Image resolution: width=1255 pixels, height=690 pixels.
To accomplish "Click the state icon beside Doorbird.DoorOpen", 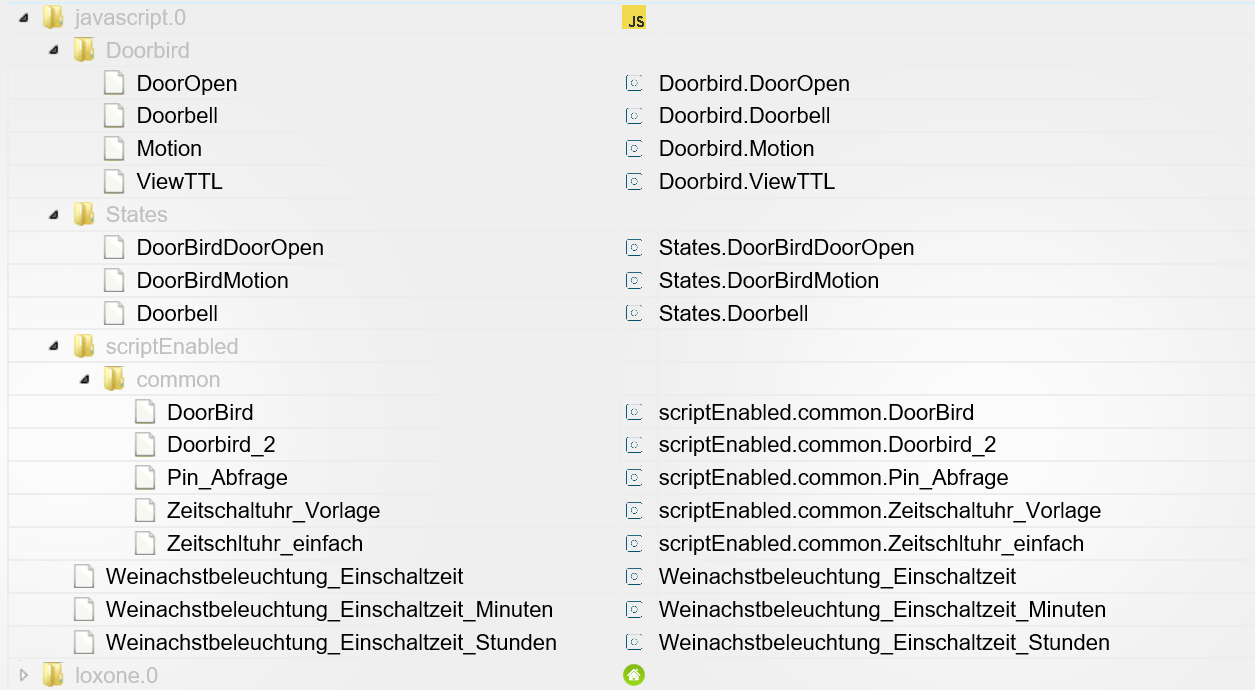I will pyautogui.click(x=633, y=83).
